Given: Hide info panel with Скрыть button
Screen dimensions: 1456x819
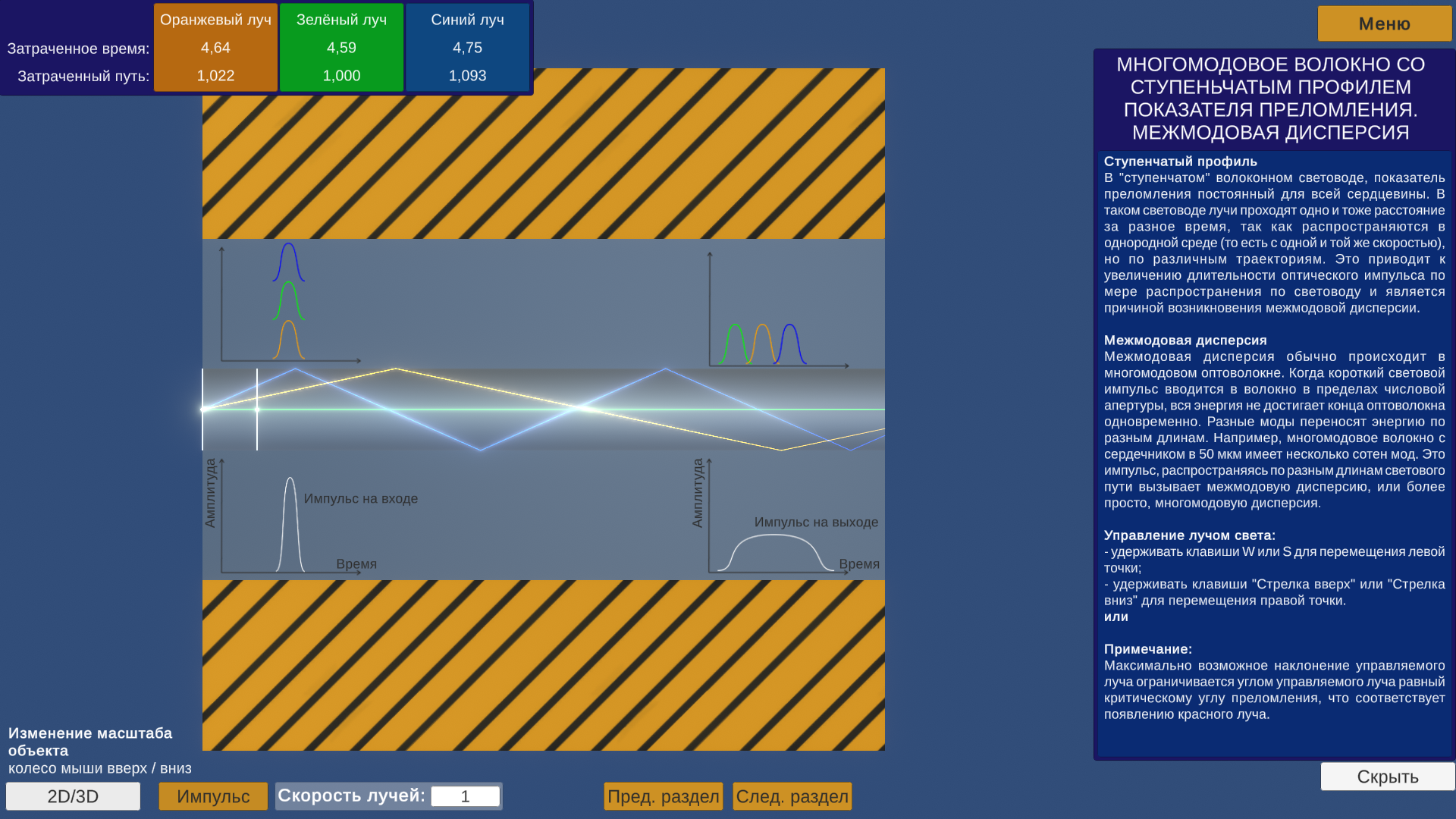Looking at the screenshot, I should click(x=1387, y=777).
